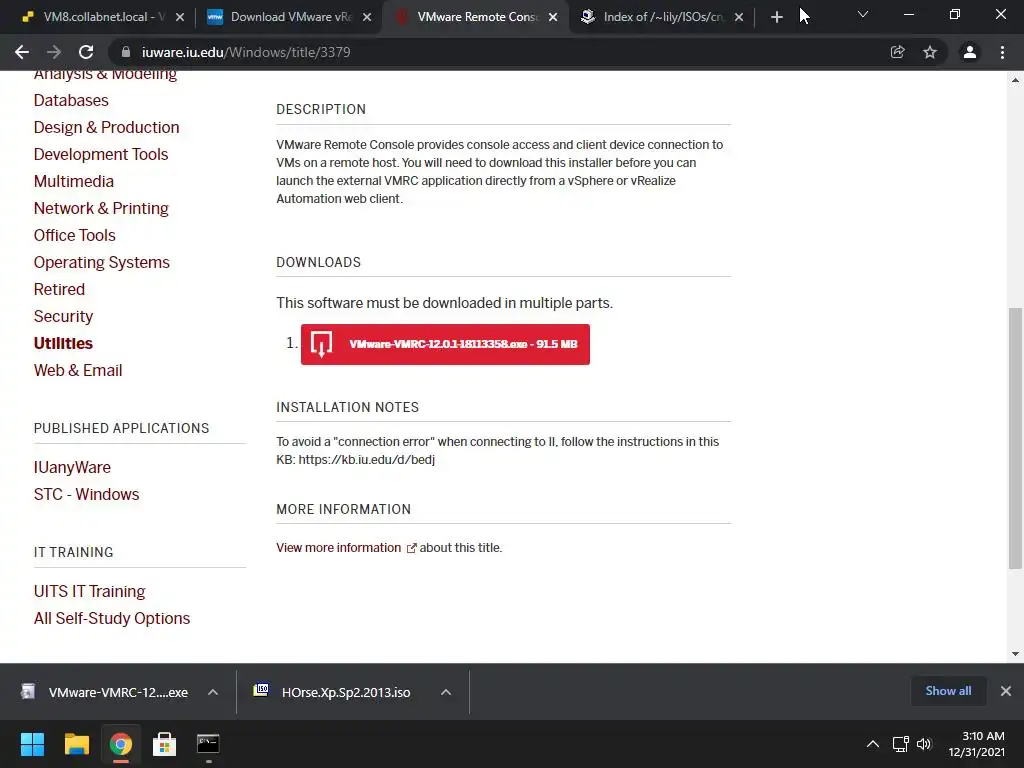View site information via lock icon
Screen dimensions: 1024x768
pyautogui.click(x=126, y=52)
